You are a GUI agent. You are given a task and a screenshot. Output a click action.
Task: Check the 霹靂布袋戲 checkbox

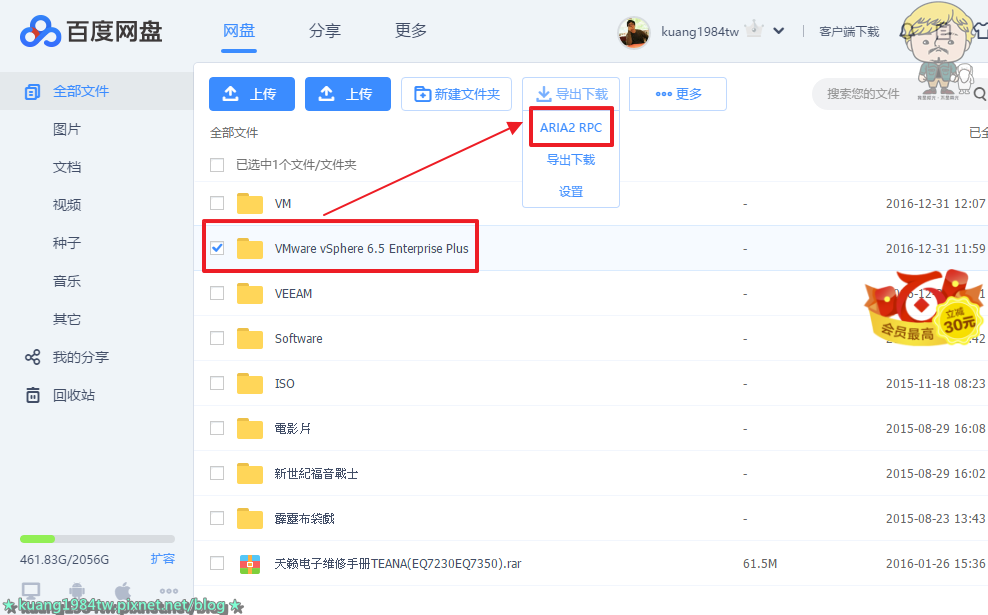pyautogui.click(x=217, y=518)
